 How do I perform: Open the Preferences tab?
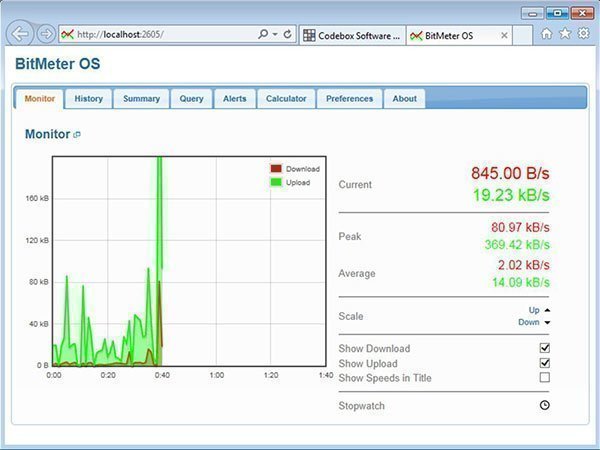[x=349, y=99]
